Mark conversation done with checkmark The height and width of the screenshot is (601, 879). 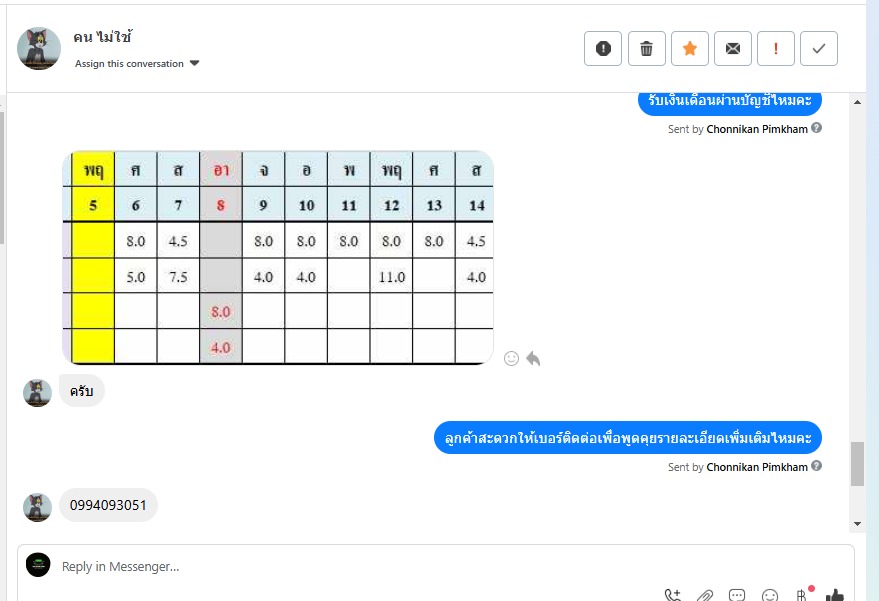(819, 48)
